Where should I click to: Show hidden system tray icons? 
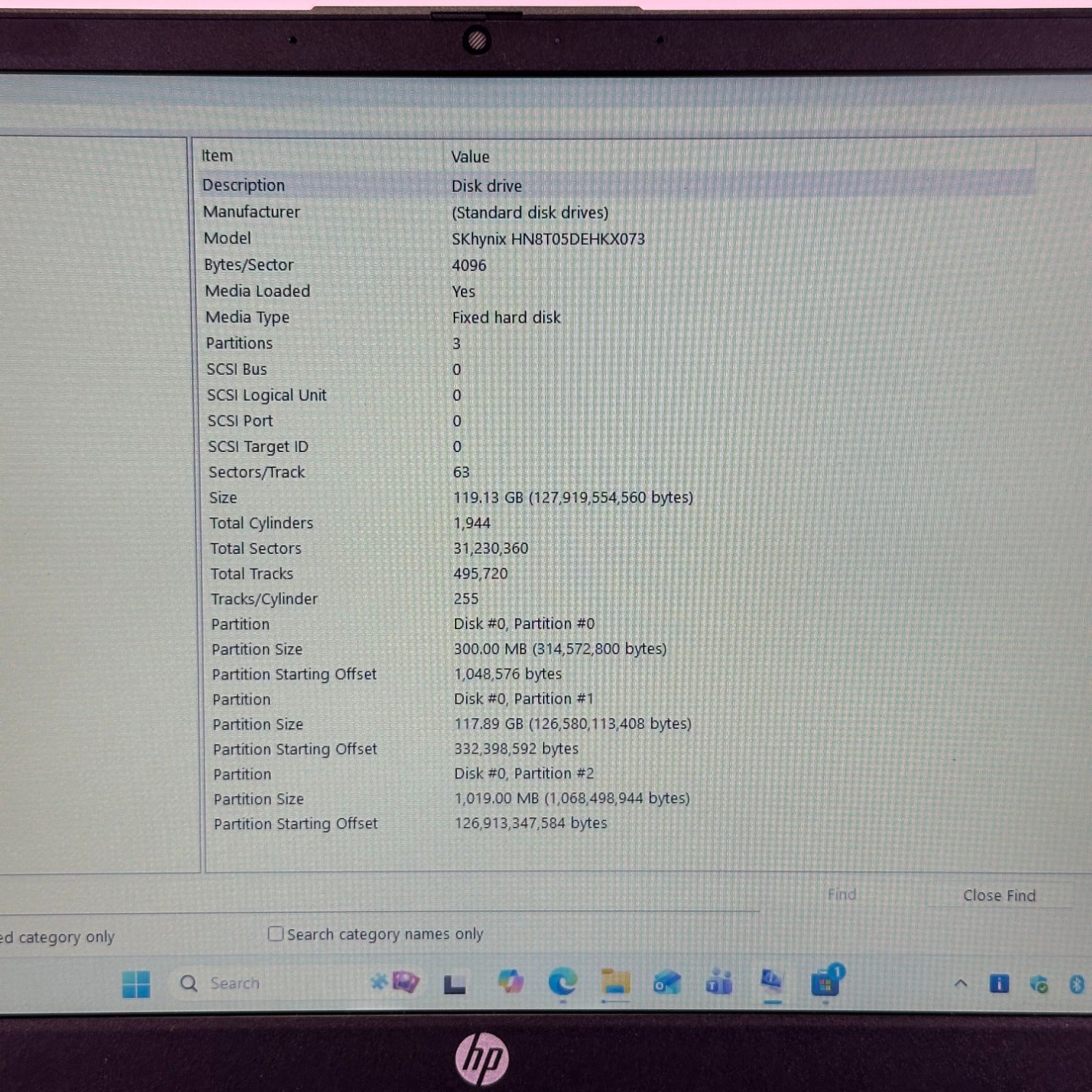point(960,984)
